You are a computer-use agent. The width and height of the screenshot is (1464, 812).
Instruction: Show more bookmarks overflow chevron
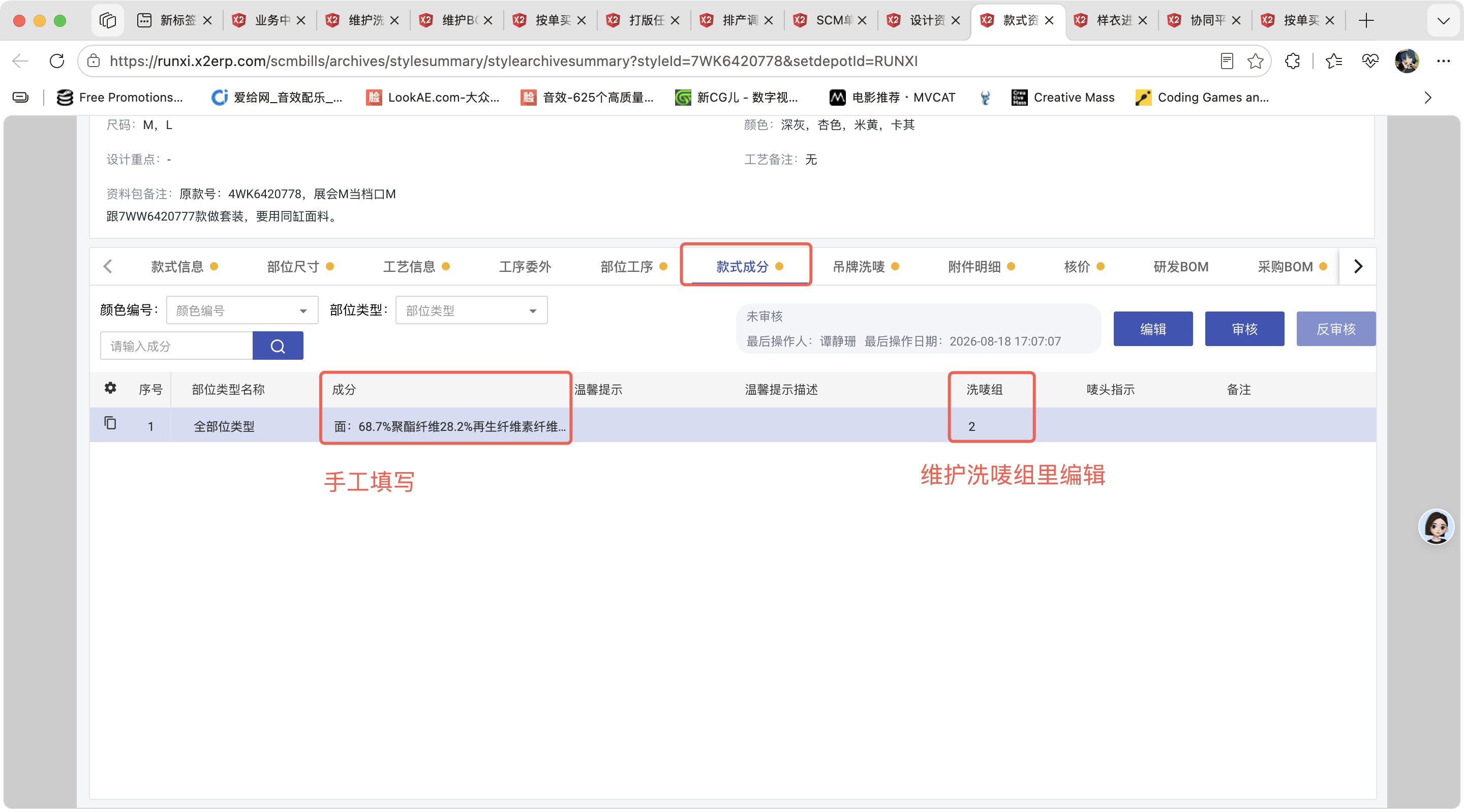coord(1427,98)
